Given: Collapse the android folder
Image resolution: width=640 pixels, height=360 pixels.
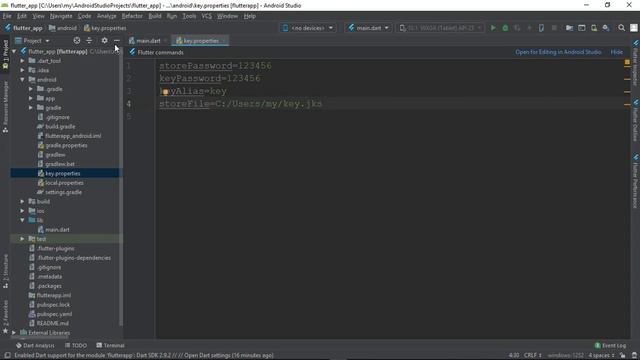Looking at the screenshot, I should [22, 80].
